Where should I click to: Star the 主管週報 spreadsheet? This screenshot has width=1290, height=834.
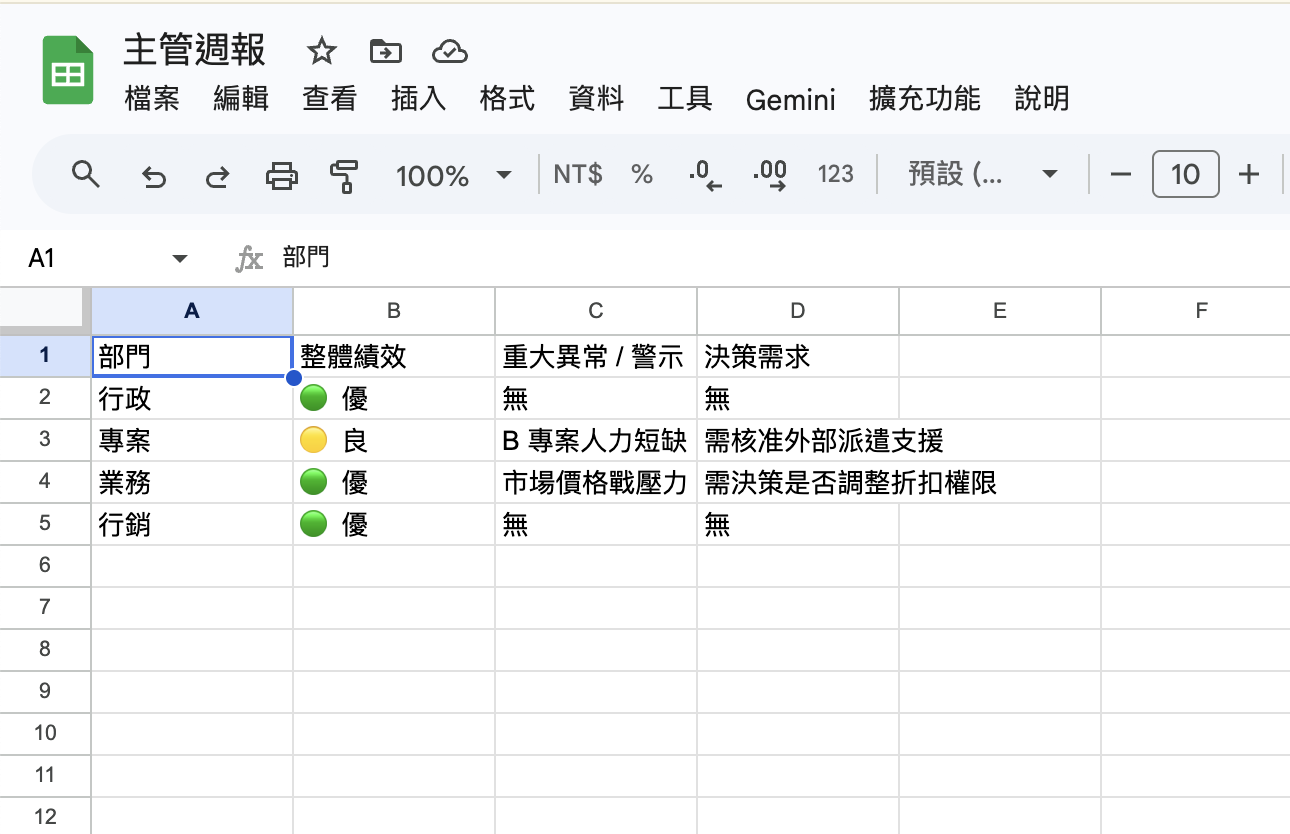pos(319,50)
